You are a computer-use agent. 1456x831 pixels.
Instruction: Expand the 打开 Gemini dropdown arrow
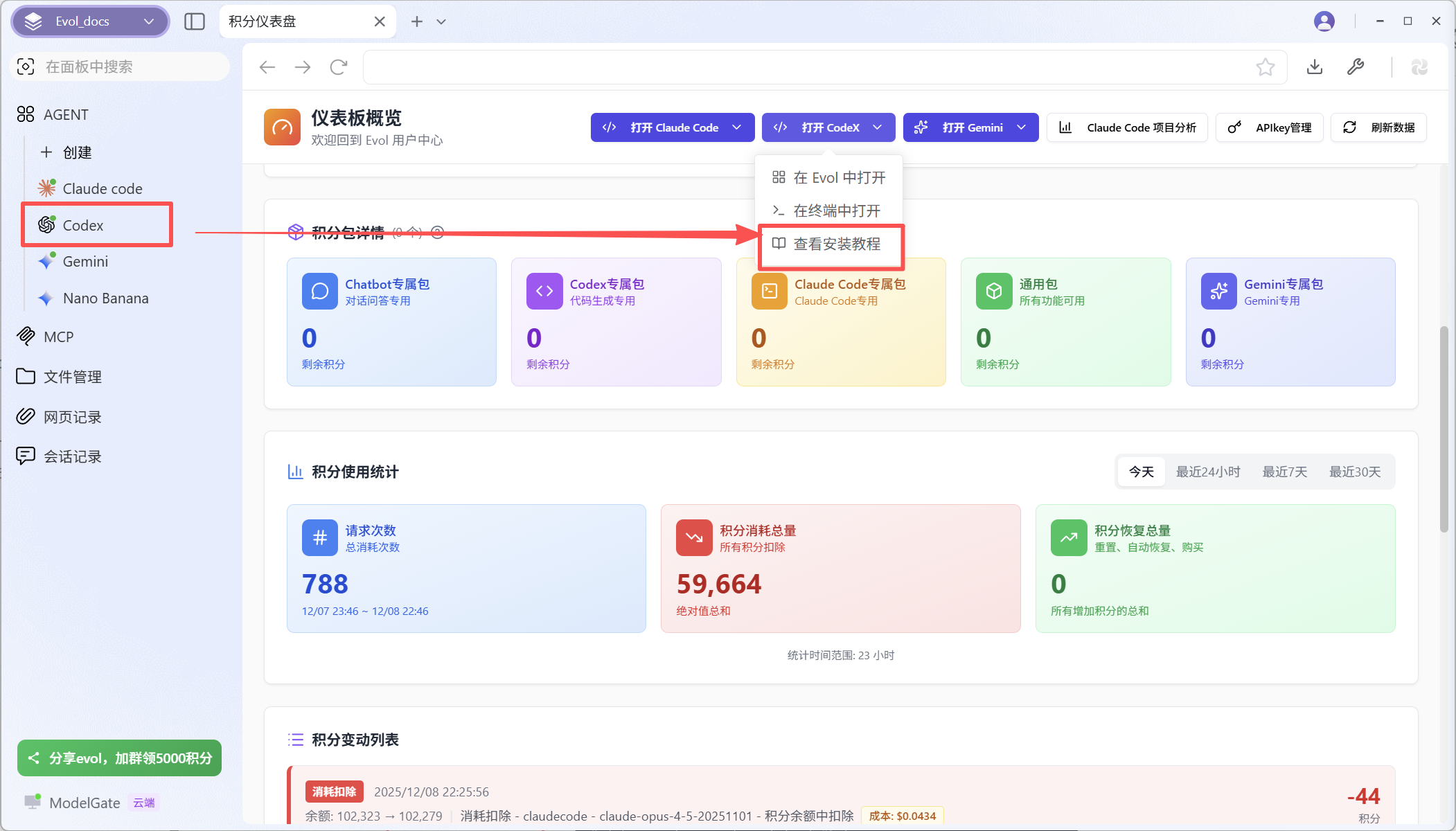point(1021,127)
